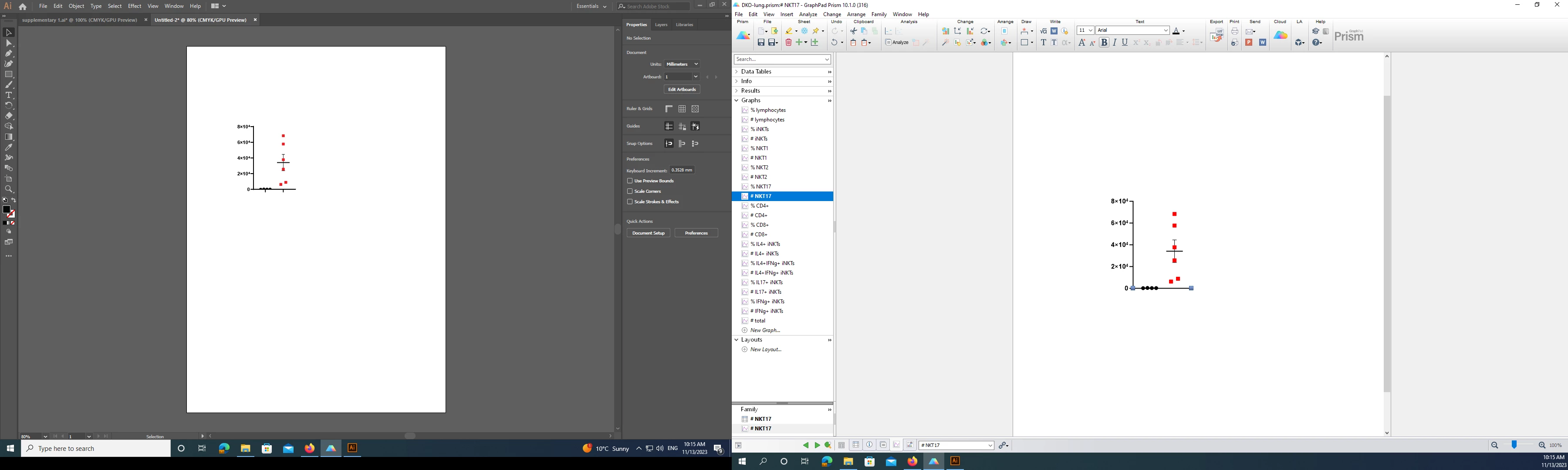Switch to the Layers panel tab
Screen dimensions: 1568x470
(661, 25)
